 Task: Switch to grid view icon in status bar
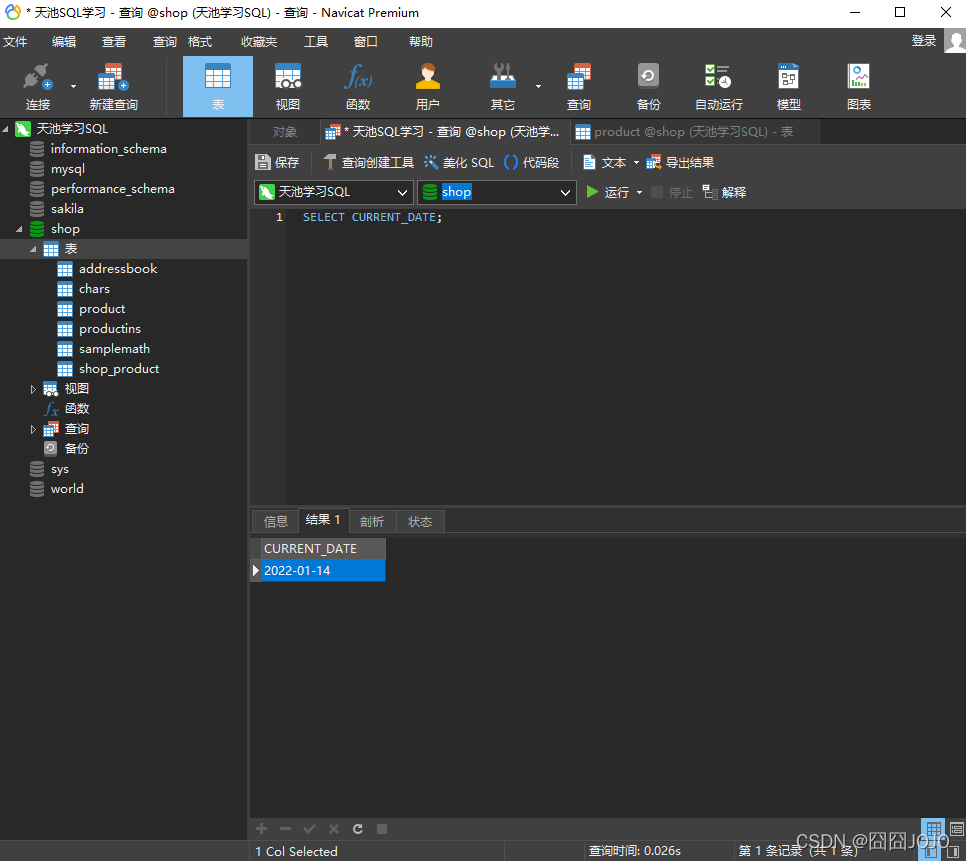click(x=933, y=828)
